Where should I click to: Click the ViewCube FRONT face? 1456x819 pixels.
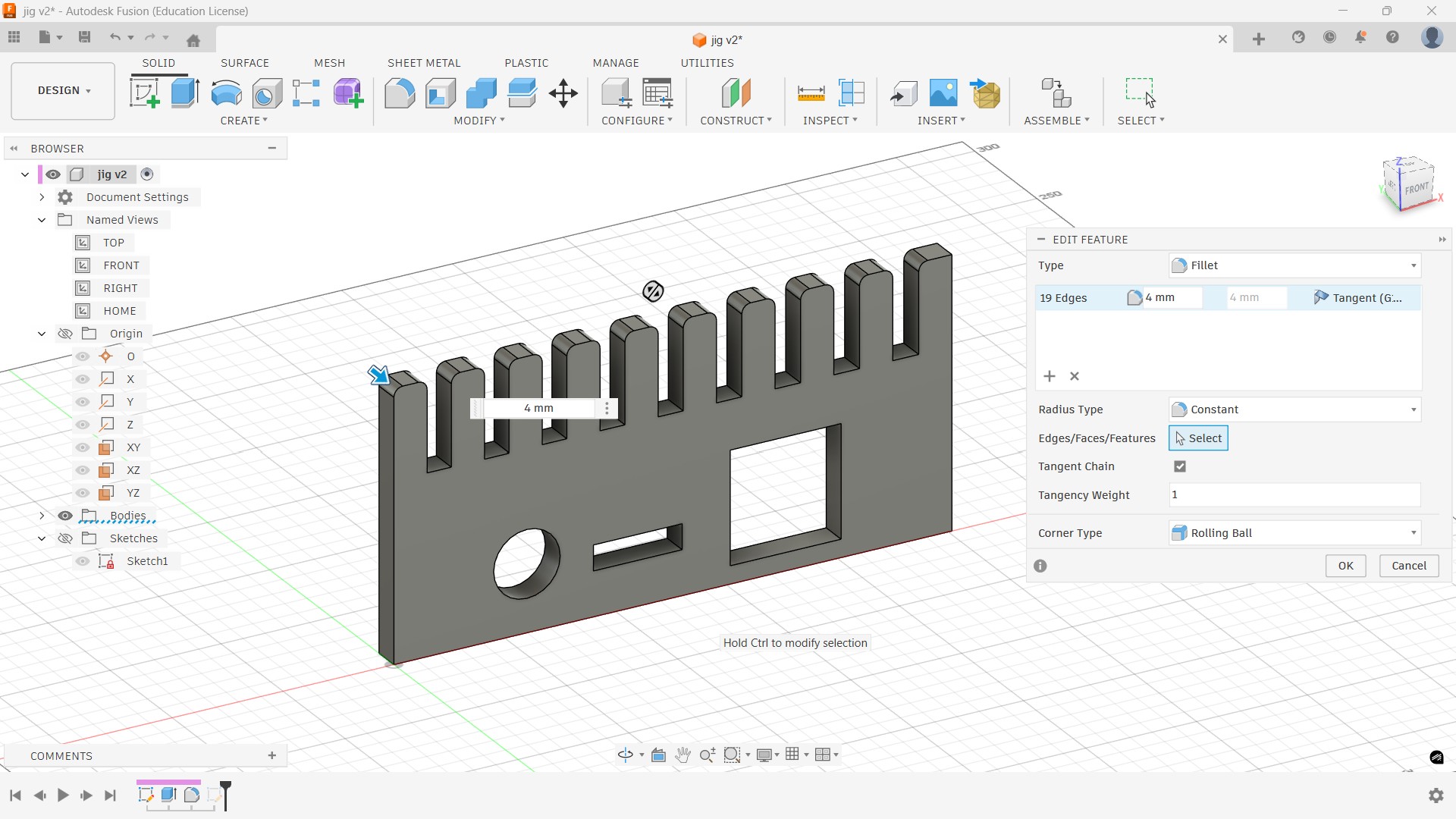pos(1416,188)
